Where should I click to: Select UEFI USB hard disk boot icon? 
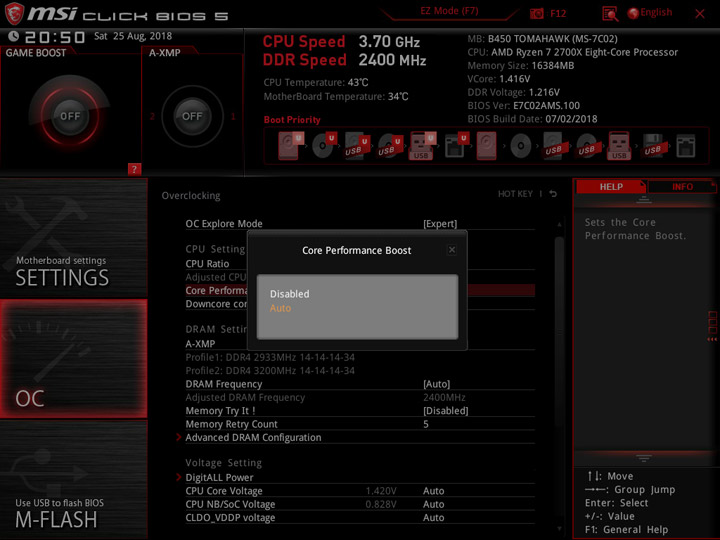tap(357, 146)
